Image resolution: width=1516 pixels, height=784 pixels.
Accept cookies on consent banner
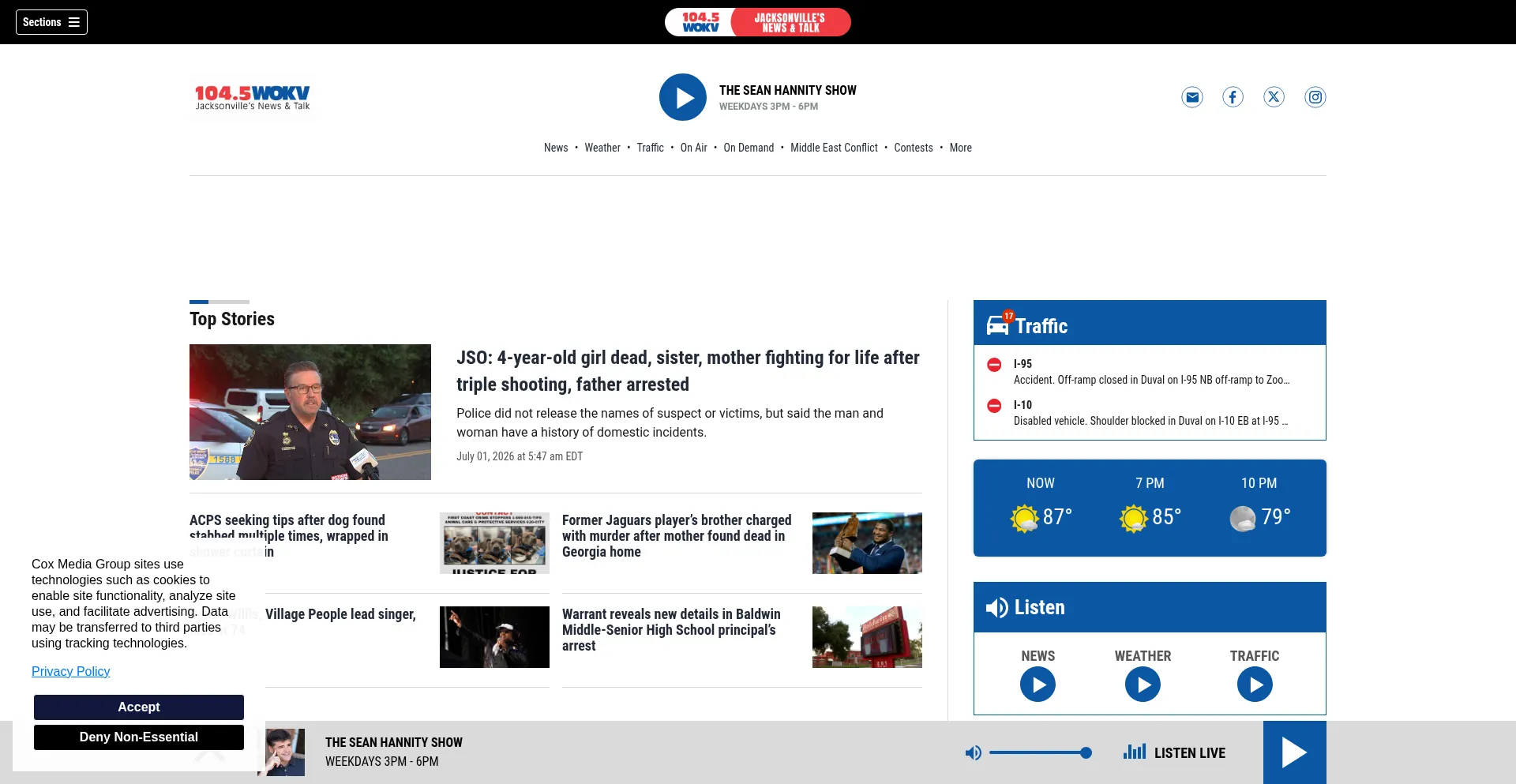click(x=139, y=707)
